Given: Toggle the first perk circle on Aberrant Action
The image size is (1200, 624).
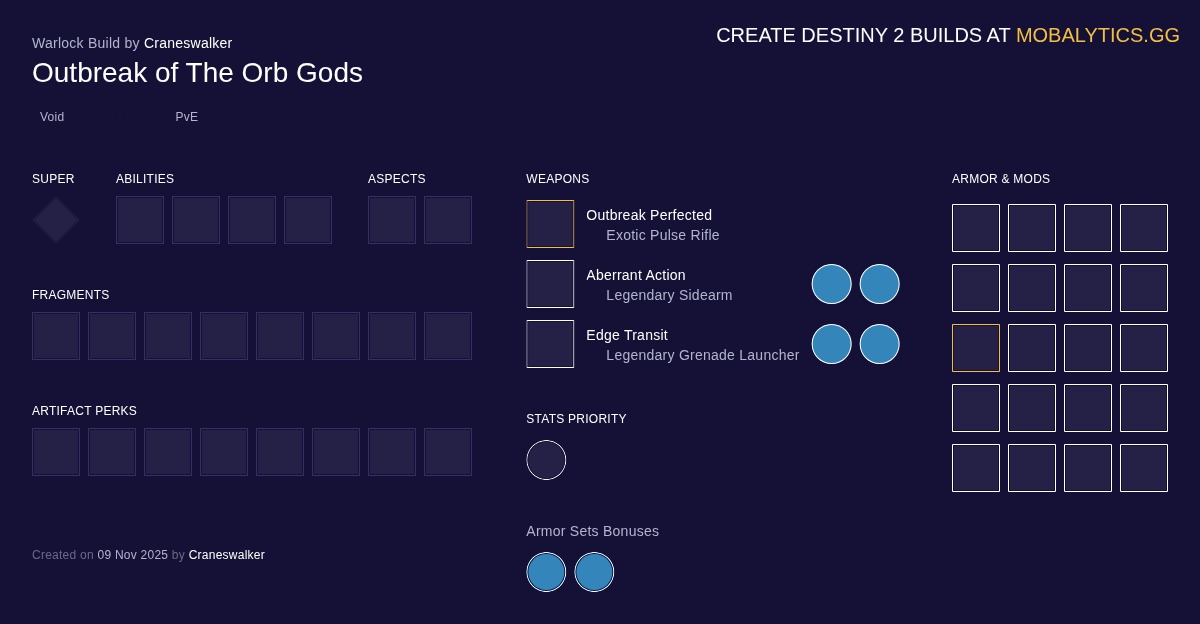Looking at the screenshot, I should pyautogui.click(x=832, y=283).
